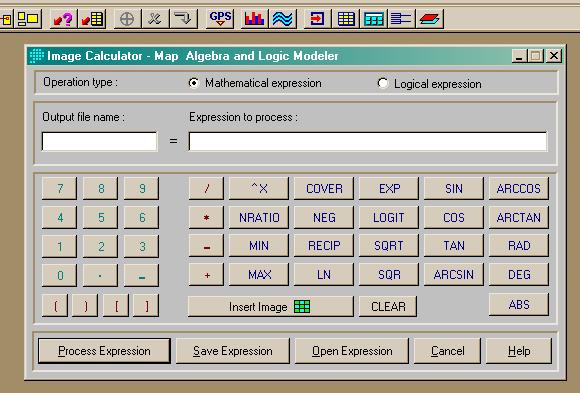Insert the TAN function
Image resolution: width=580 pixels, height=393 pixels.
click(x=453, y=246)
